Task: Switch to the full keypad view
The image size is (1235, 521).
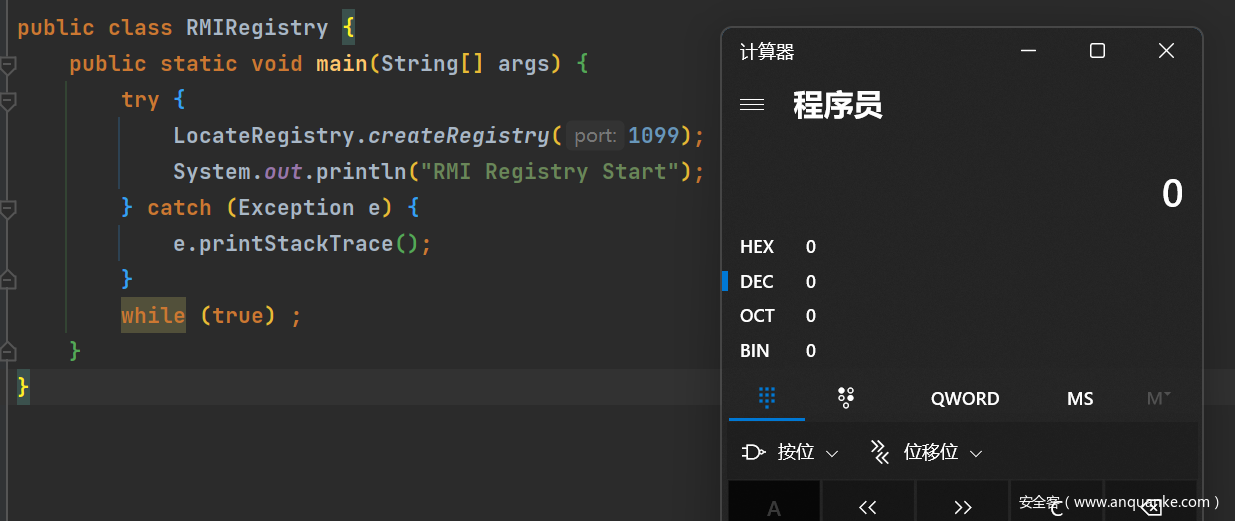Action: [x=767, y=398]
